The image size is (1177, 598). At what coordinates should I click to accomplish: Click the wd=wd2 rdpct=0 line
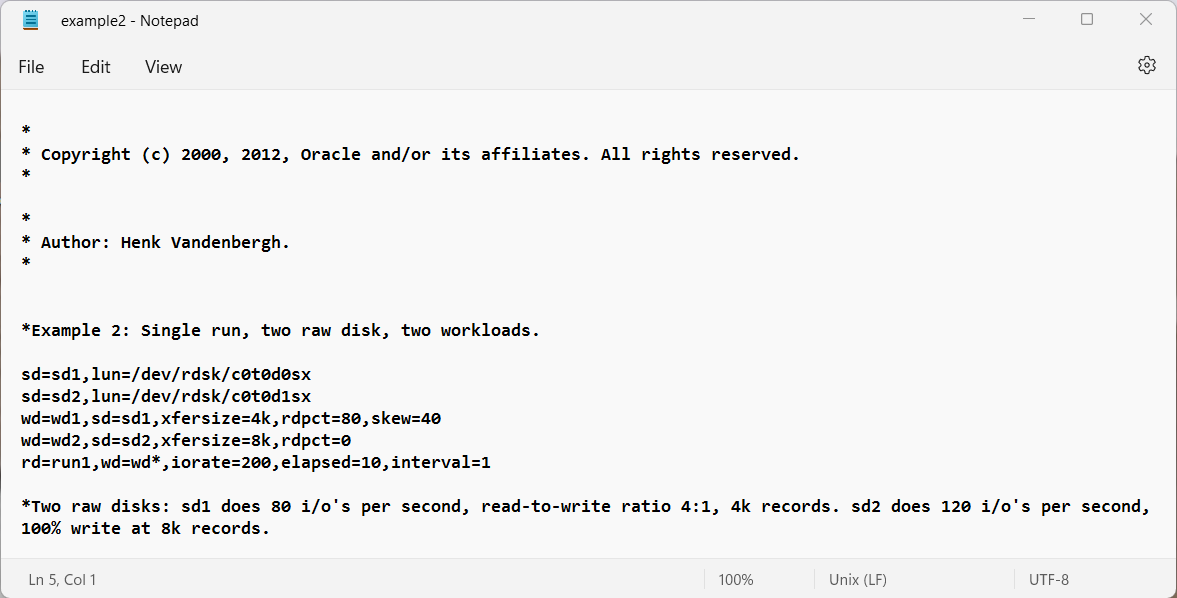click(x=186, y=440)
